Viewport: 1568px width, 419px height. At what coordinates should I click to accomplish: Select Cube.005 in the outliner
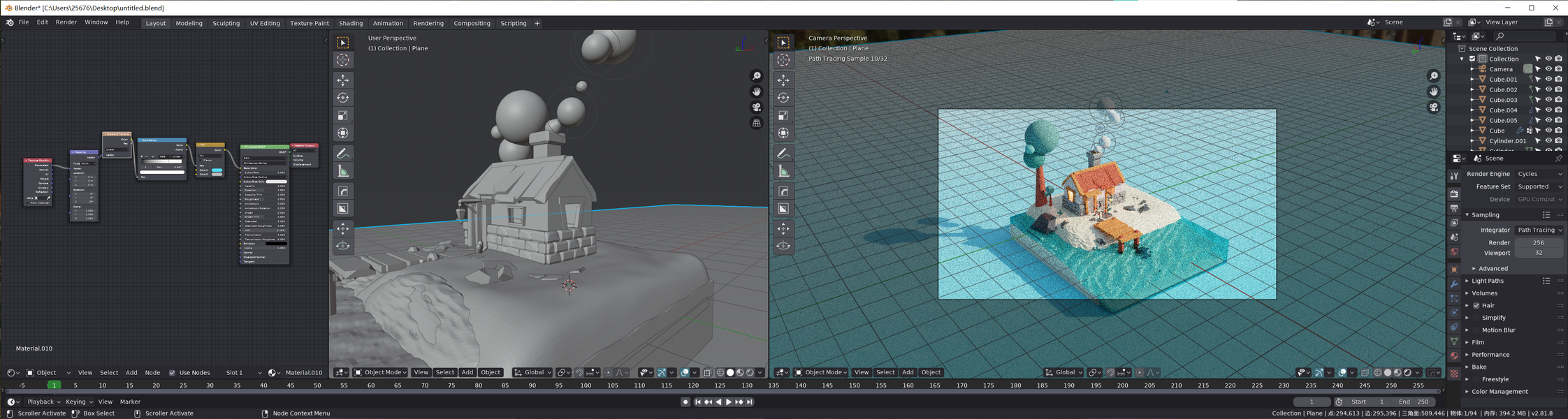click(x=1503, y=121)
